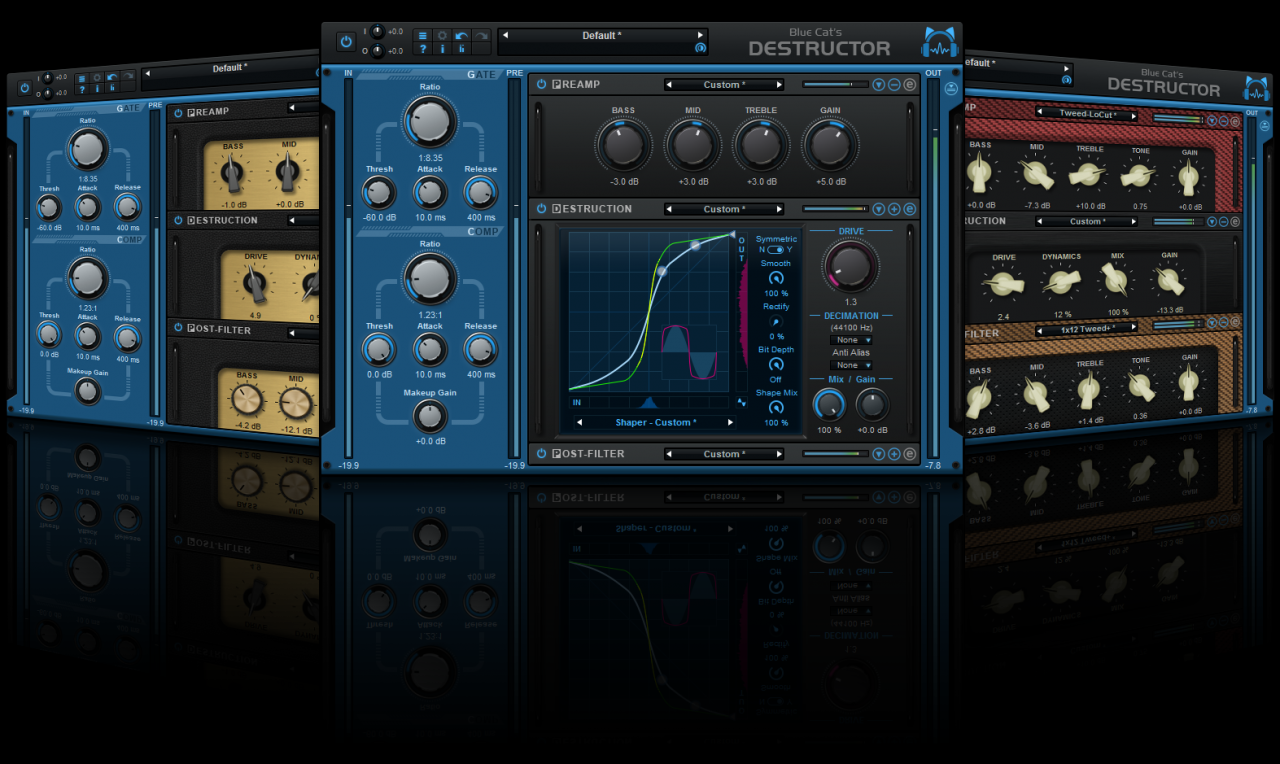Click previous arrow of Shaper - Custom selector

(x=579, y=423)
